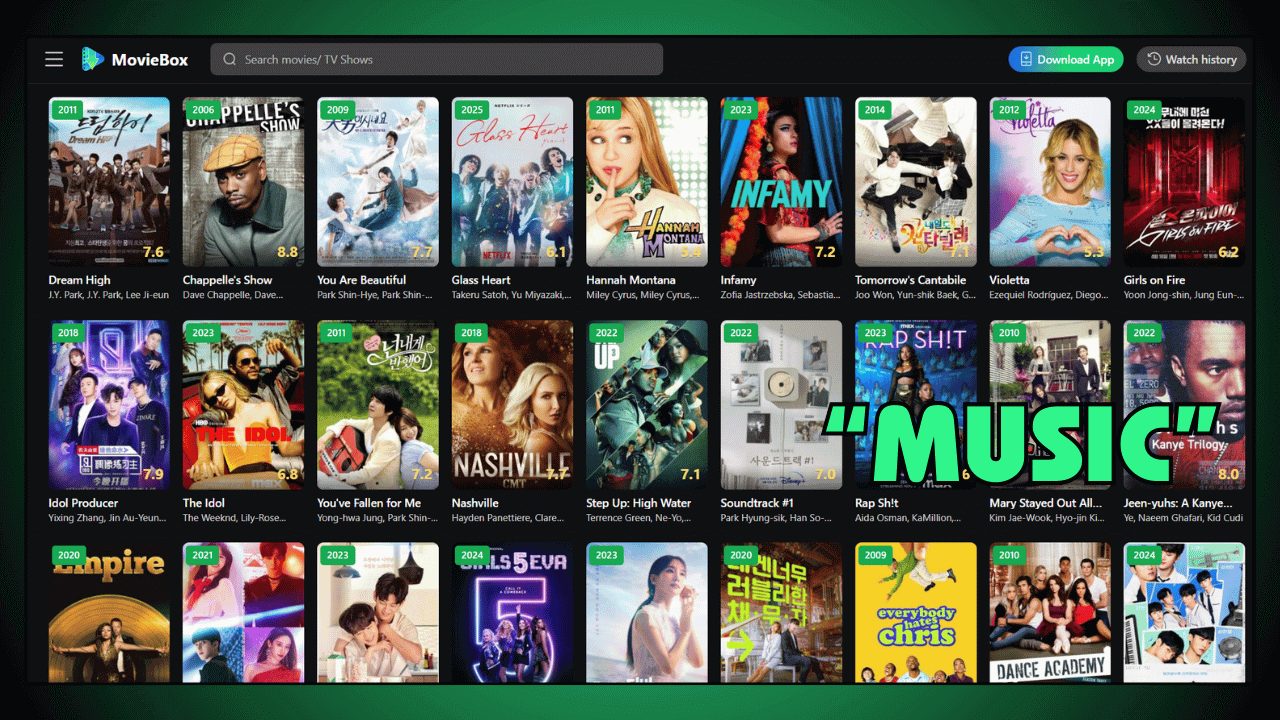Image resolution: width=1280 pixels, height=720 pixels.
Task: Open the hamburger menu icon
Action: coord(54,59)
